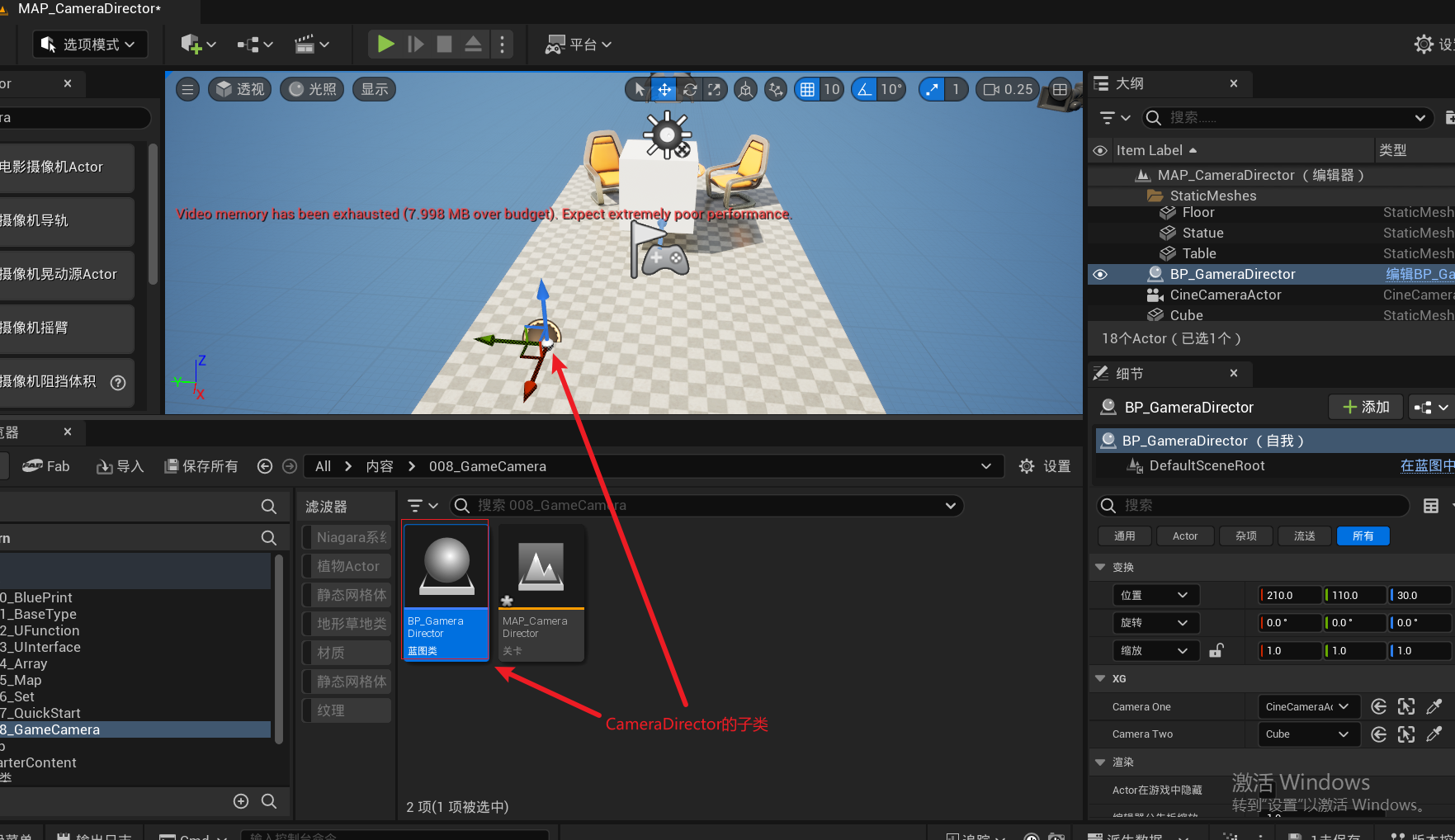Activate the rotate gizmo tool
This screenshot has width=1455, height=840.
coord(690,89)
